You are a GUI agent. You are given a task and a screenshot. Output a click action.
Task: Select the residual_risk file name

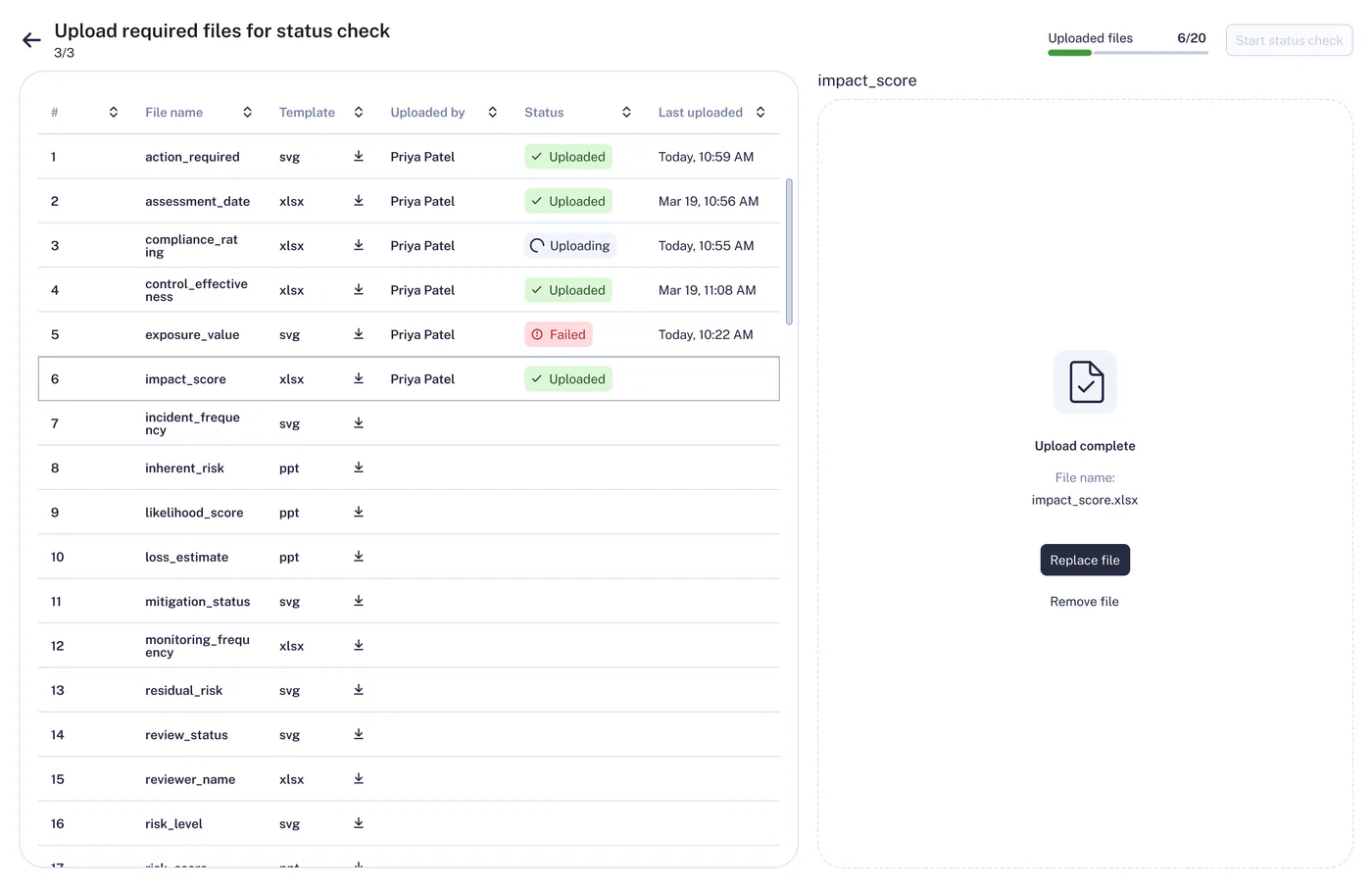tap(183, 690)
